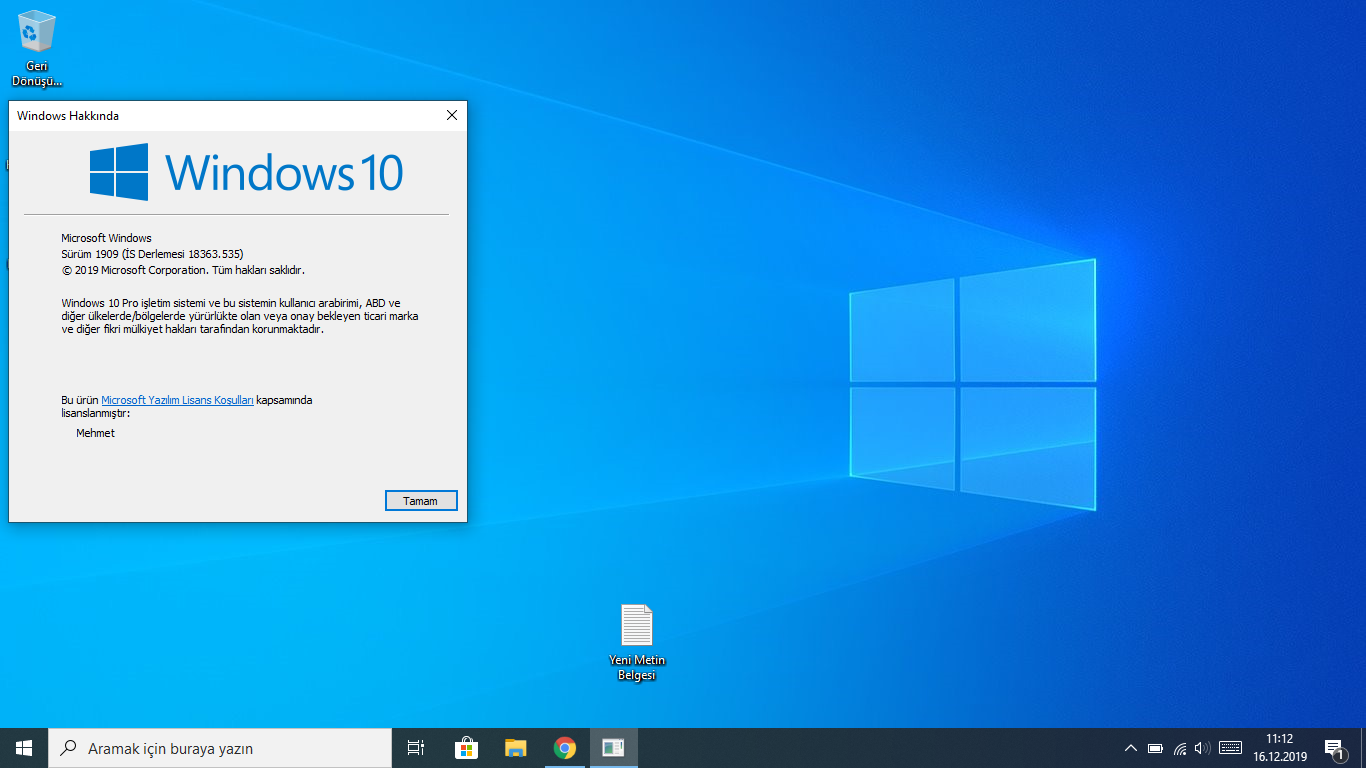Click the taskbar search box Aramak için buraya yazın
The width and height of the screenshot is (1366, 768).
pos(220,748)
